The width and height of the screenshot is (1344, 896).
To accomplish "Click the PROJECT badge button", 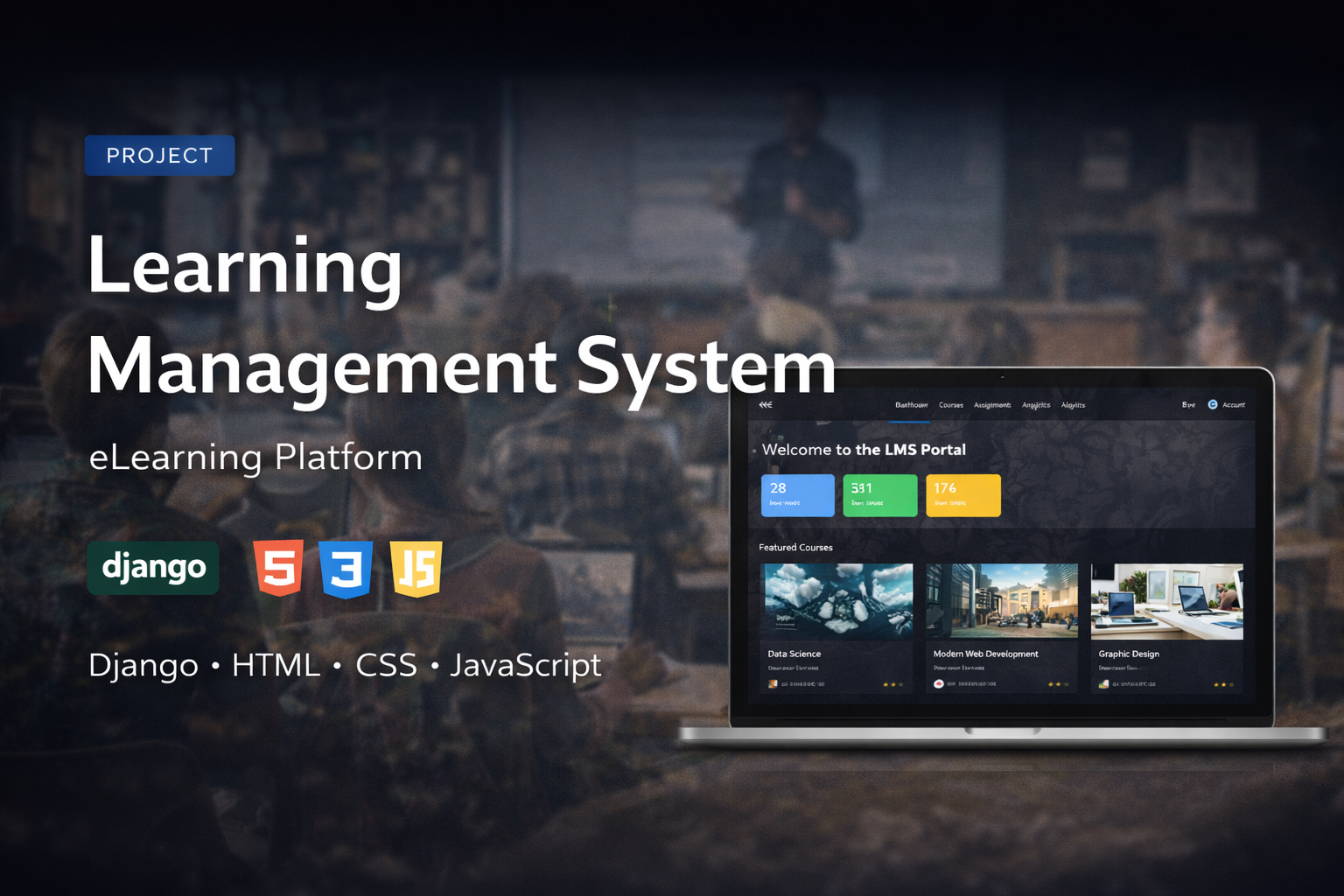I will click(159, 155).
